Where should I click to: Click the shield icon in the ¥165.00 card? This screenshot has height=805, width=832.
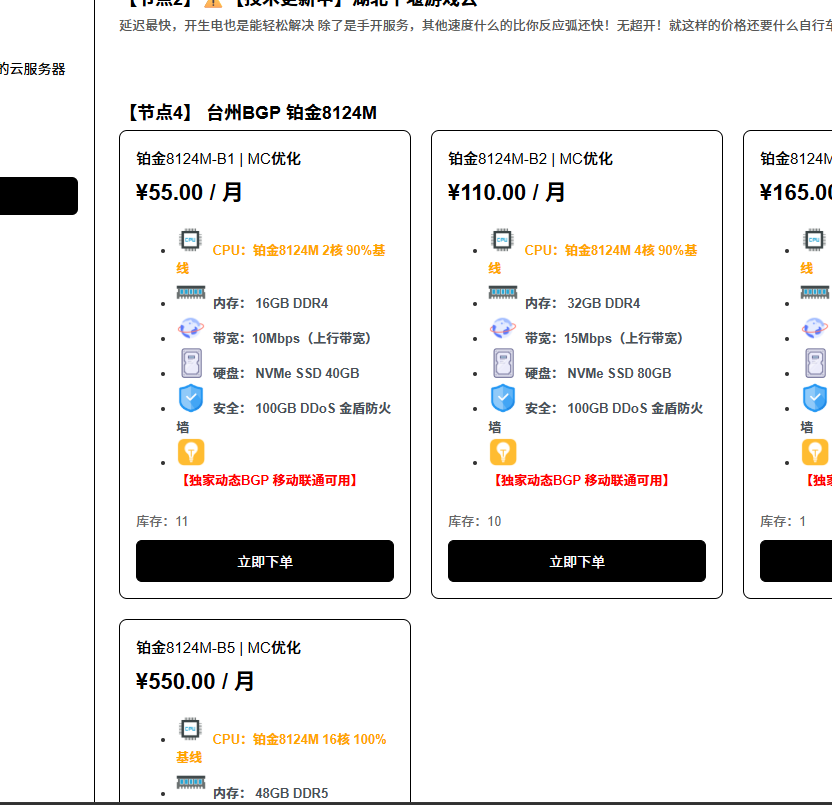815,398
